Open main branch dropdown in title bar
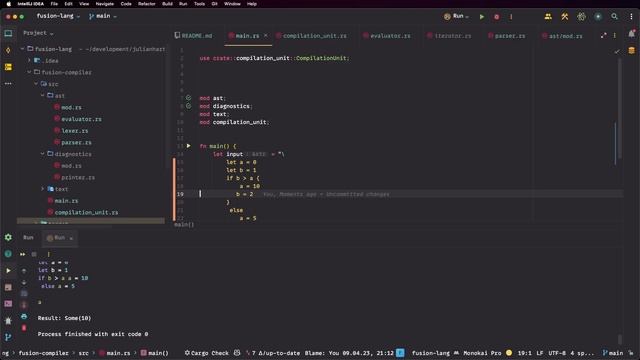Screen dimensions: 640x360 102,16
